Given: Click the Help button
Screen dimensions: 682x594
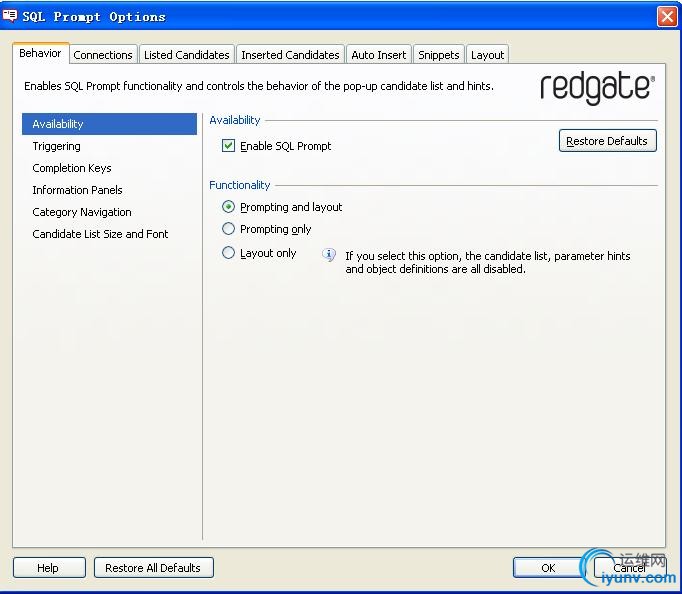Looking at the screenshot, I should pos(49,567).
